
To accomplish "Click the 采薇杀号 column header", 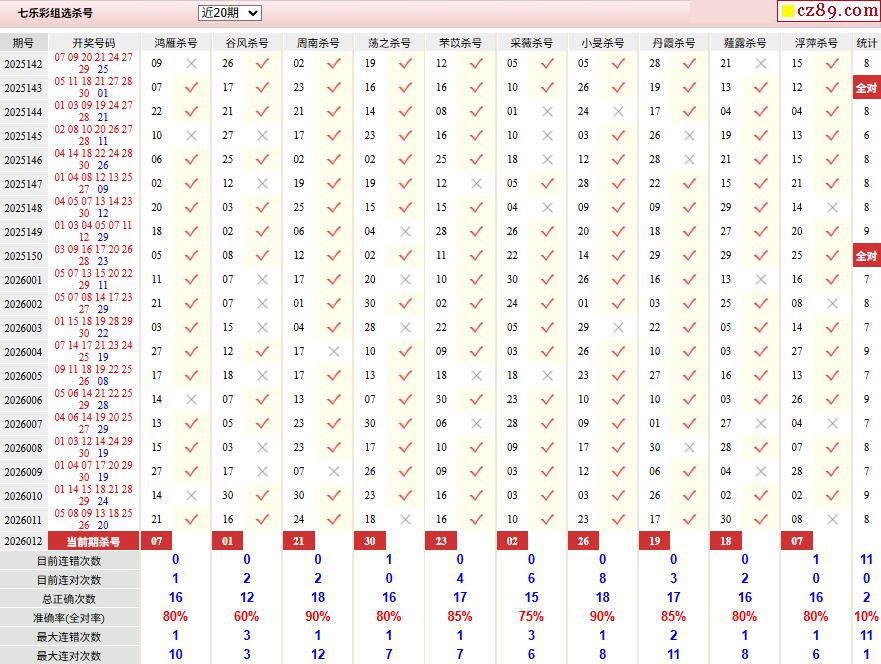I will 532,43.
